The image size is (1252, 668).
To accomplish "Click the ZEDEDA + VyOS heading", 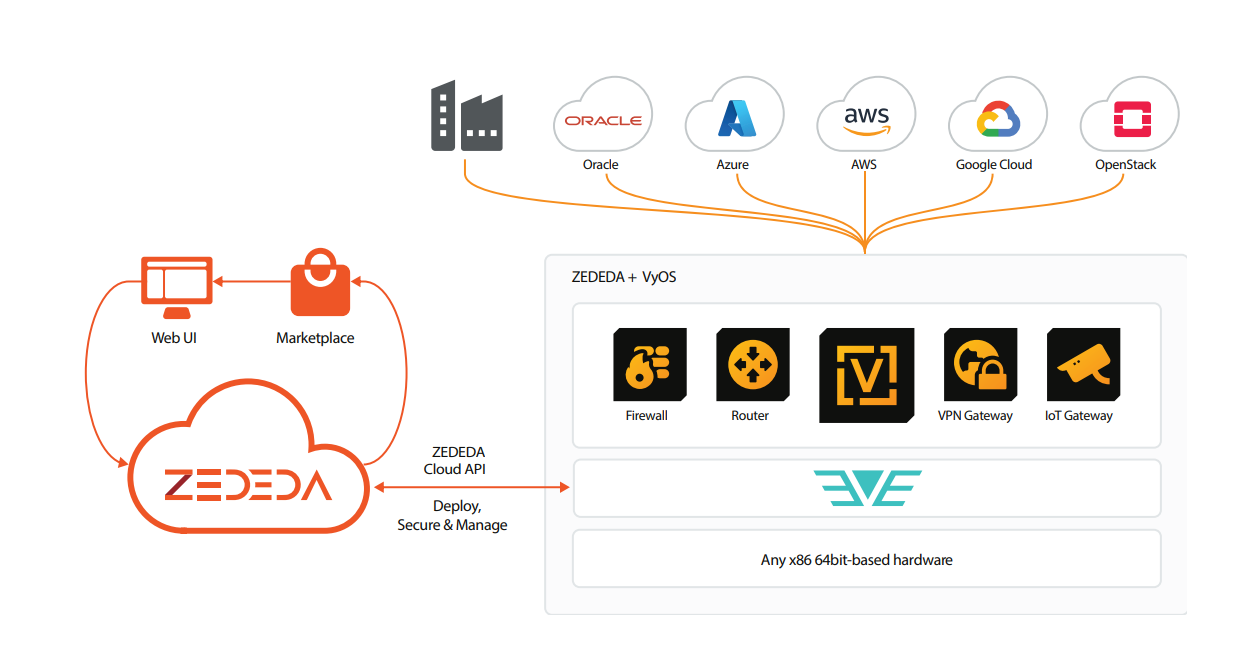I will pyautogui.click(x=625, y=277).
